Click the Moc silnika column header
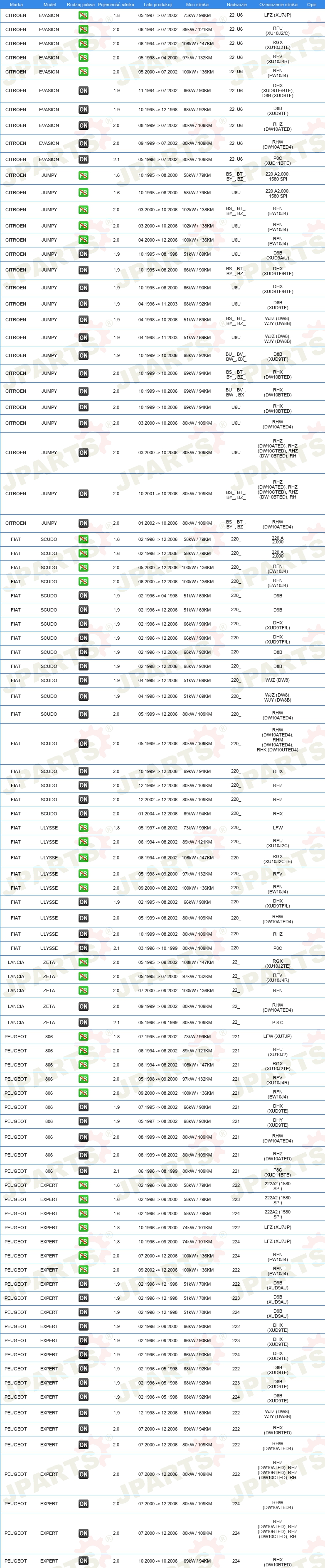 pos(197,4)
